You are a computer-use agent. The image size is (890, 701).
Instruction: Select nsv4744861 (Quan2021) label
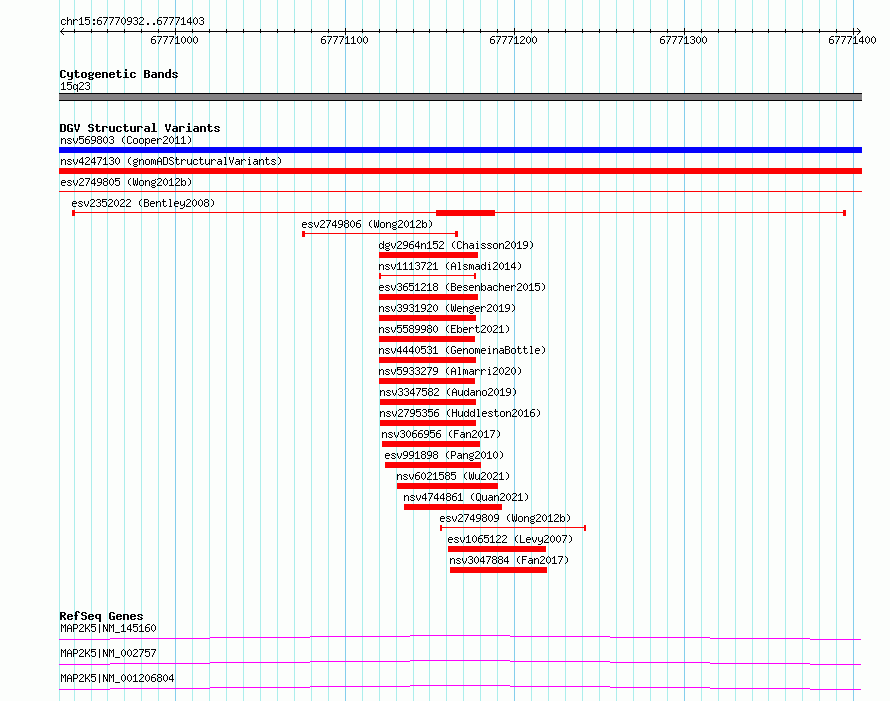pos(466,497)
